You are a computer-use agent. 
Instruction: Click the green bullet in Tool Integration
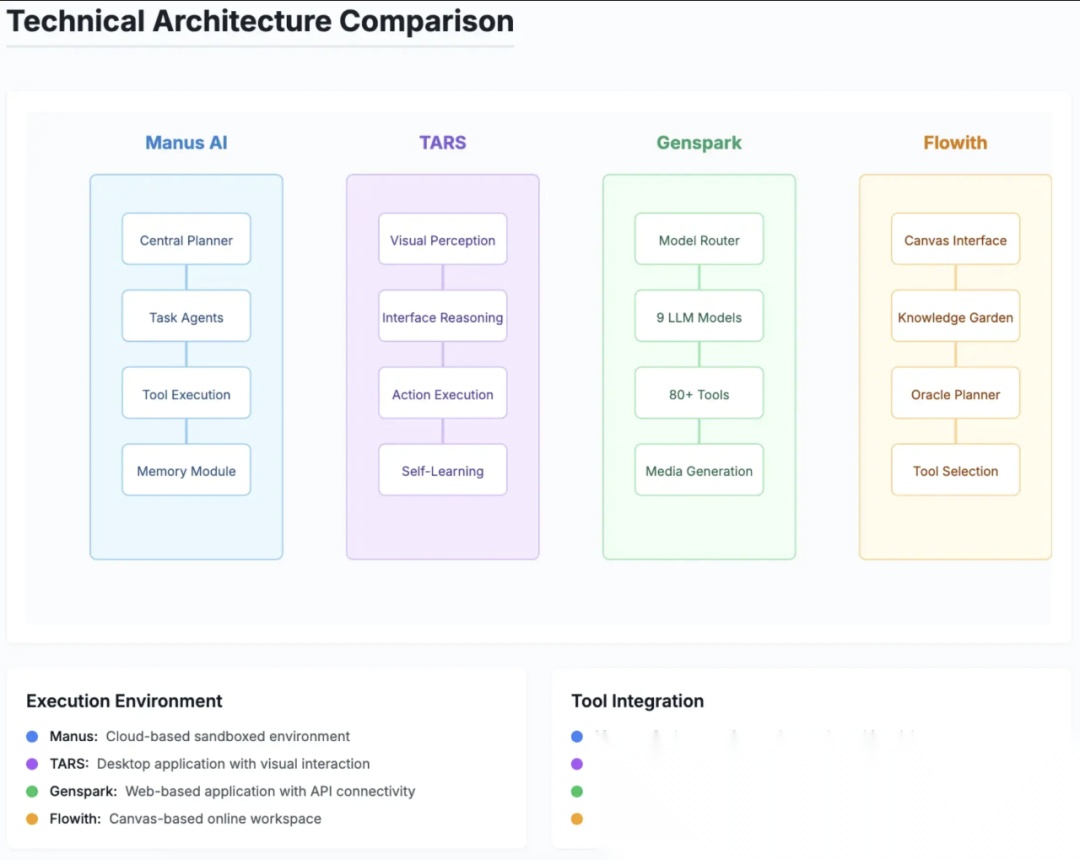tap(577, 792)
